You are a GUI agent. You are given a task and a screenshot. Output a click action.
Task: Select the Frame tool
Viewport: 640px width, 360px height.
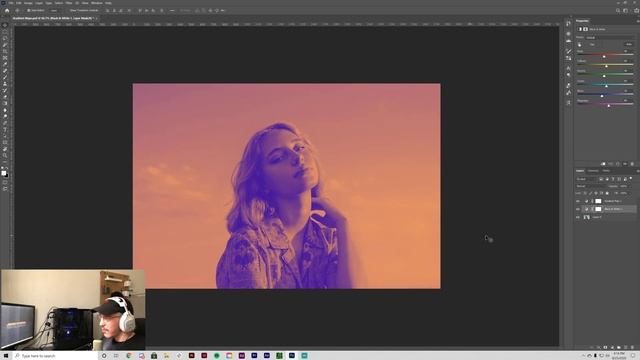[5, 58]
